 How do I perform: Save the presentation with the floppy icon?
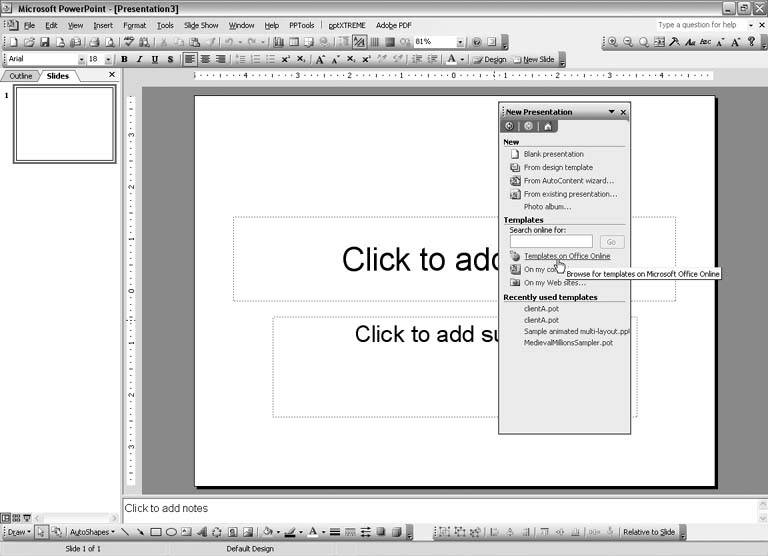[45, 42]
